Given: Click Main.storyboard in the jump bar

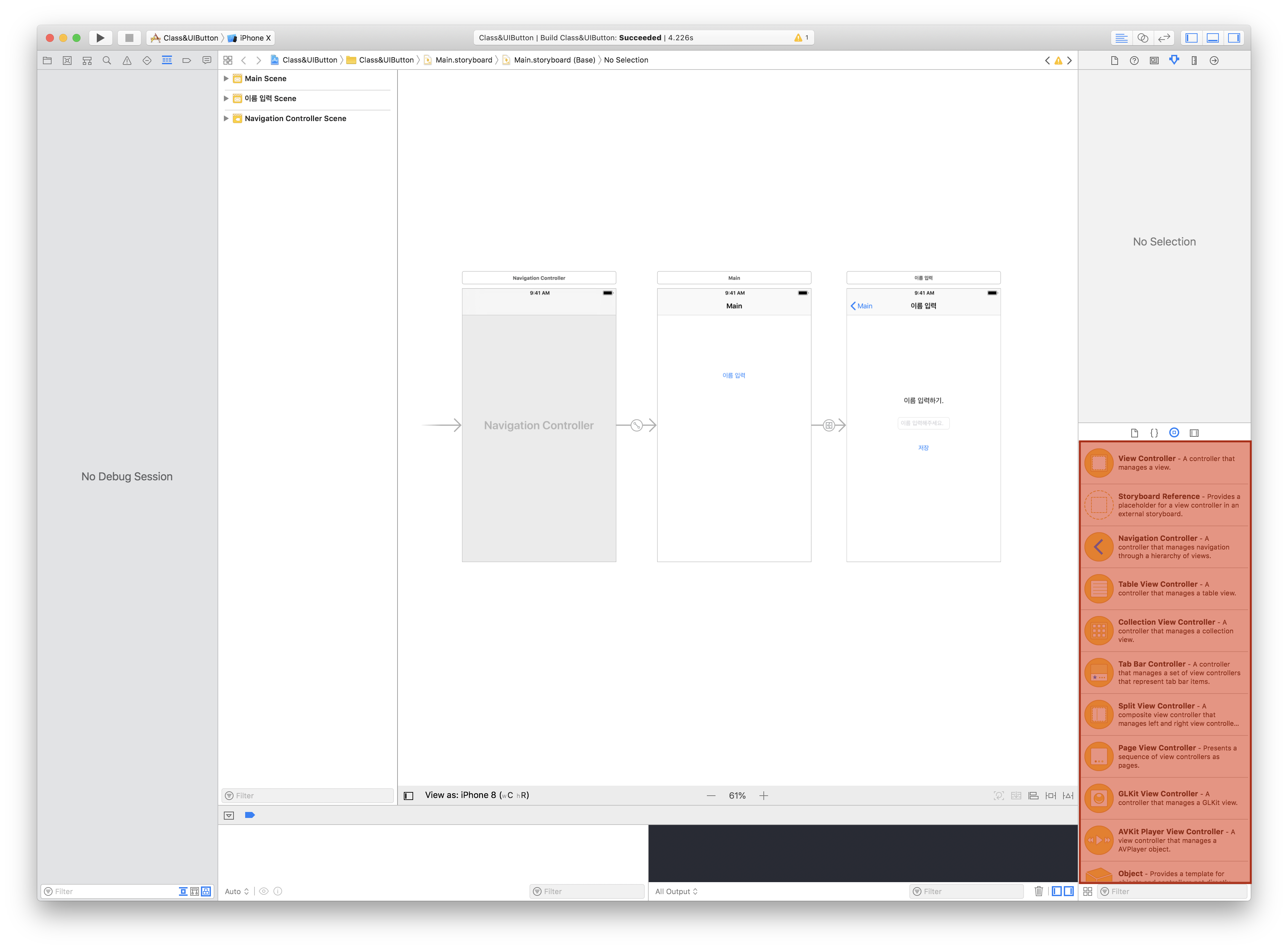Looking at the screenshot, I should (x=463, y=60).
